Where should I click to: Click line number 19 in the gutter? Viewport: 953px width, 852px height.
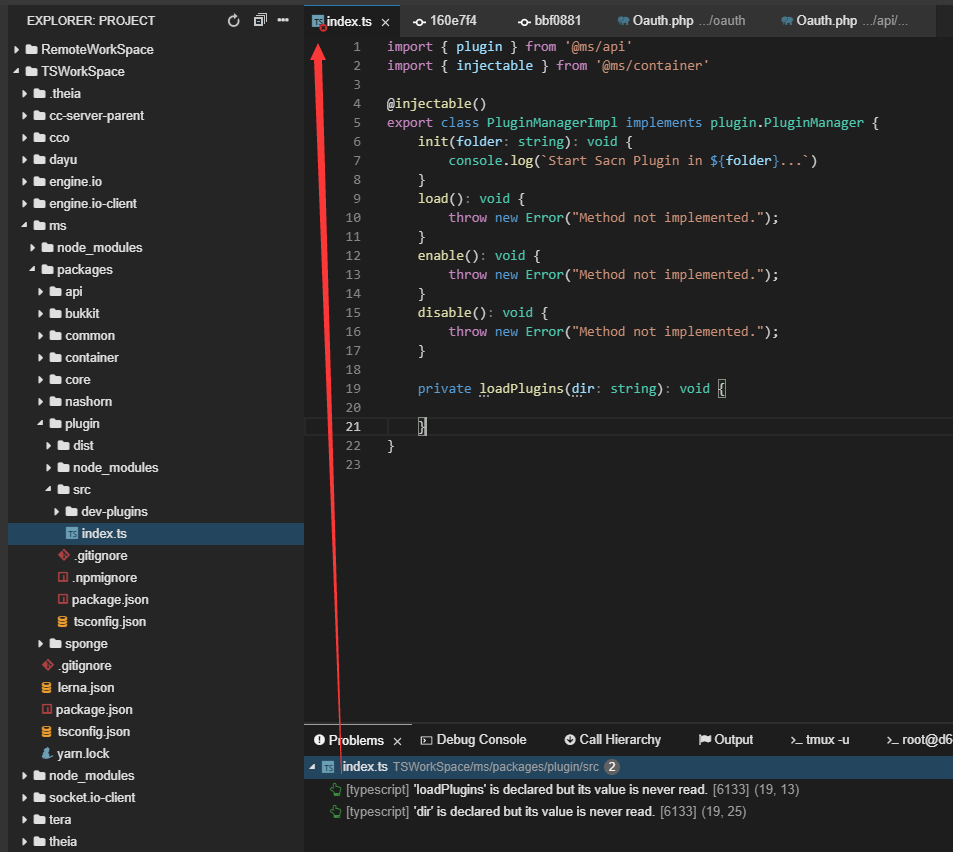(x=353, y=388)
